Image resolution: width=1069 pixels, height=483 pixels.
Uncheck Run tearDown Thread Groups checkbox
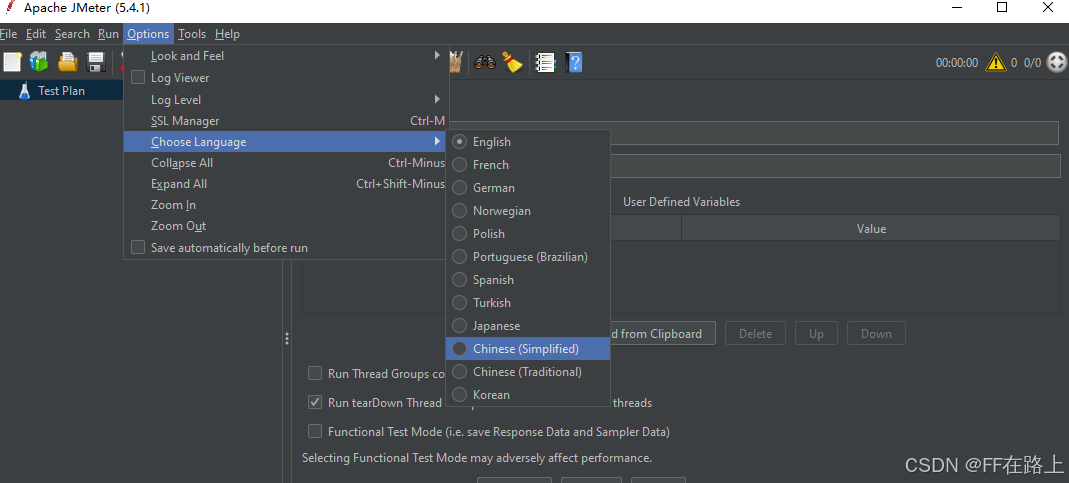[315, 402]
